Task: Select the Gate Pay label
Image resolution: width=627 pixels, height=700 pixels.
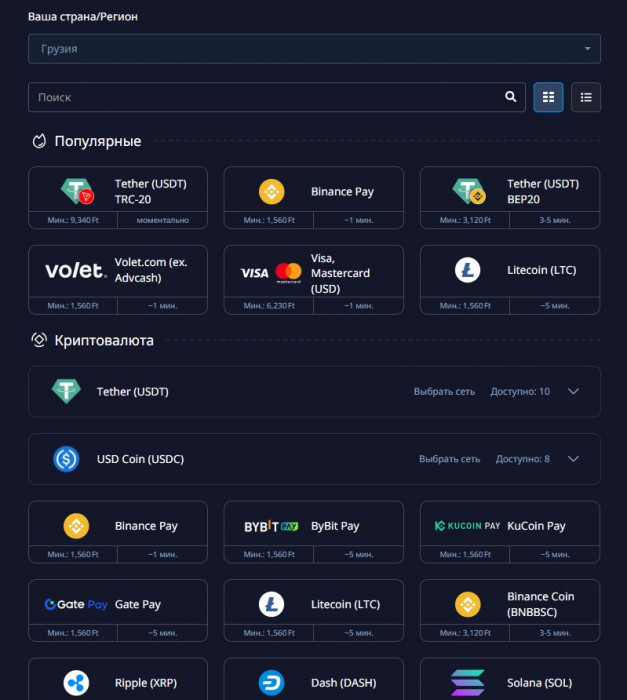Action: coord(138,604)
